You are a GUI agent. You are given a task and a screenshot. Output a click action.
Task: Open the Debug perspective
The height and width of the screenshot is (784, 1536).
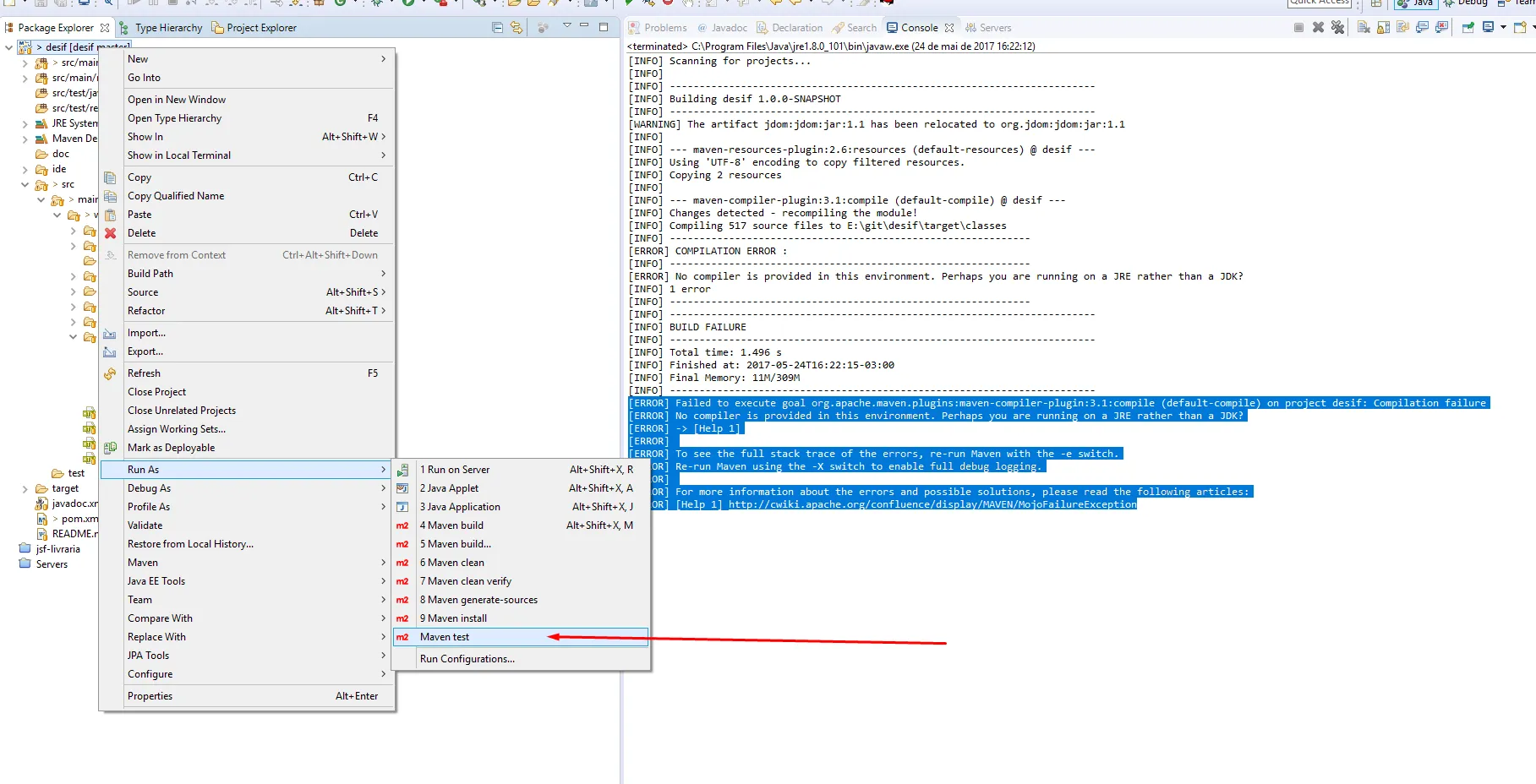click(1467, 3)
